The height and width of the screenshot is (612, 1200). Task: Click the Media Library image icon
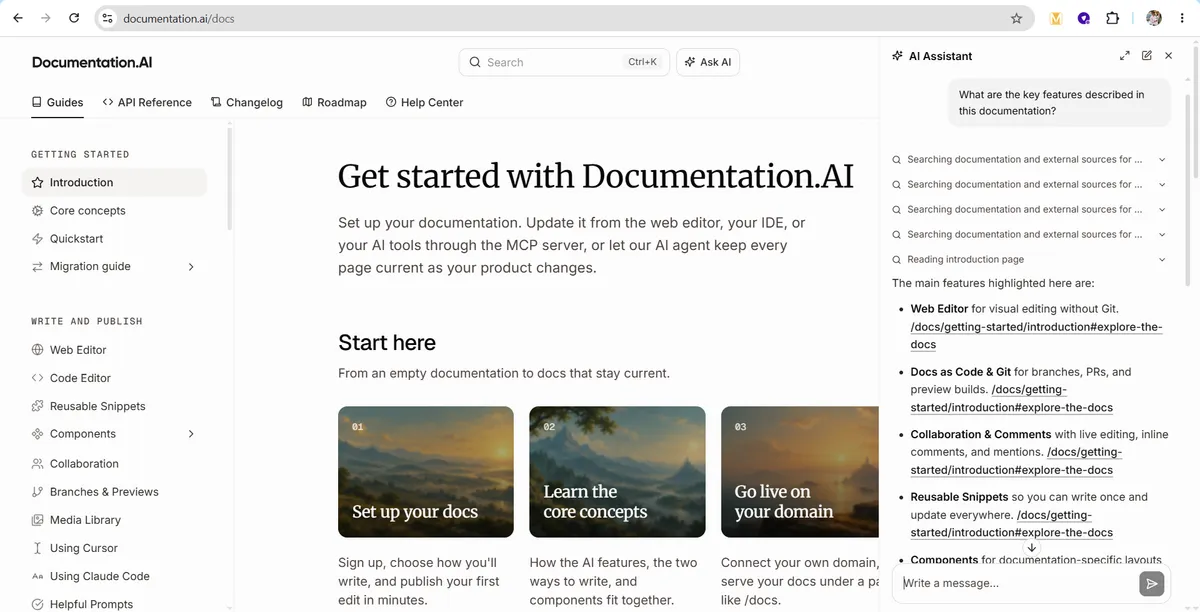[x=38, y=520]
